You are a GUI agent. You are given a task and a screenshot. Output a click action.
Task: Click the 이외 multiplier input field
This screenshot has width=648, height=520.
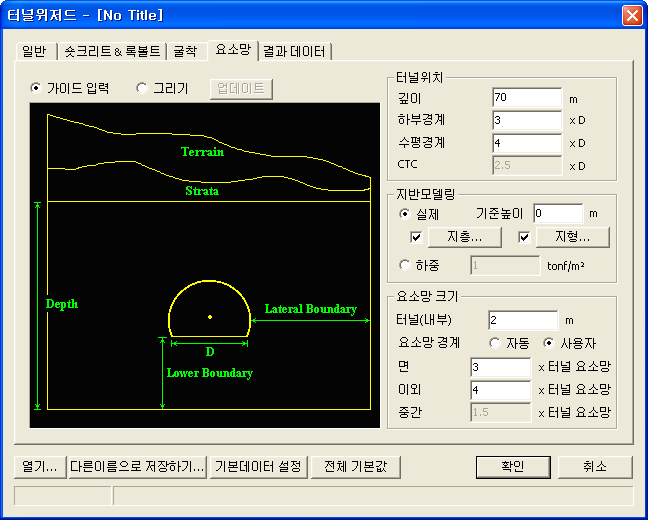pos(500,390)
